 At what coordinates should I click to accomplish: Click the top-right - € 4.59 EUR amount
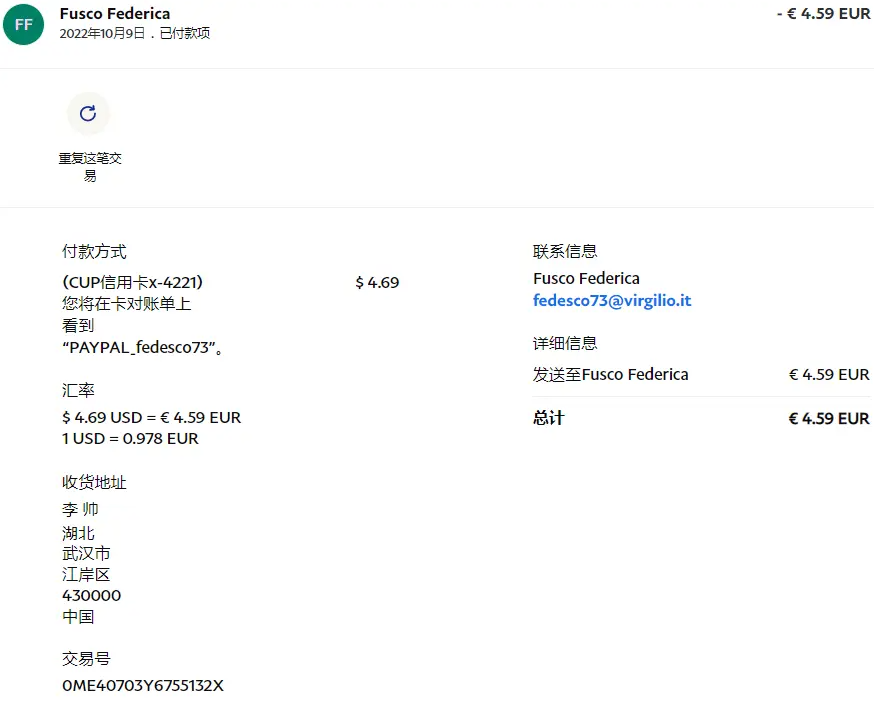pyautogui.click(x=823, y=14)
